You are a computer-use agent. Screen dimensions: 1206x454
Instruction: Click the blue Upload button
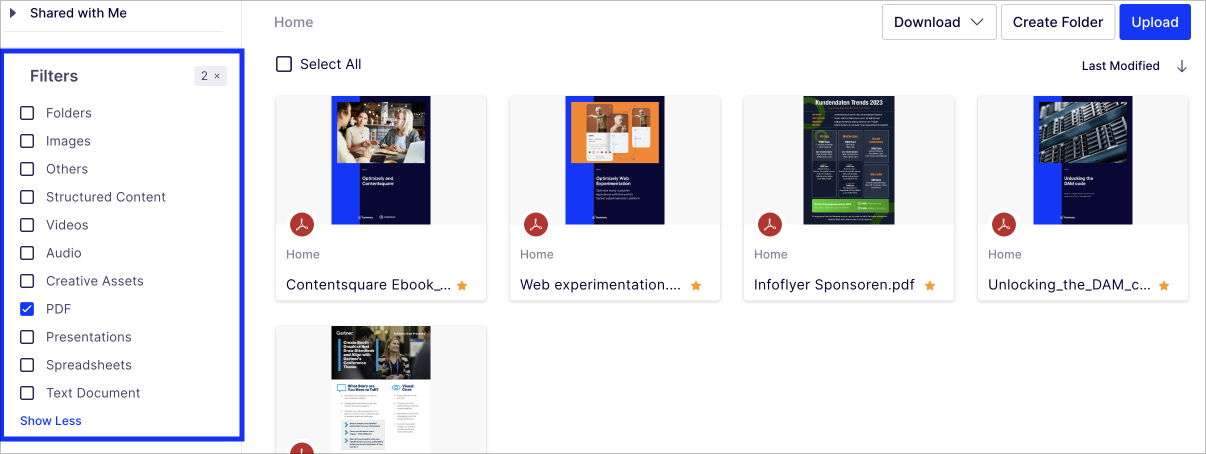click(x=1154, y=22)
